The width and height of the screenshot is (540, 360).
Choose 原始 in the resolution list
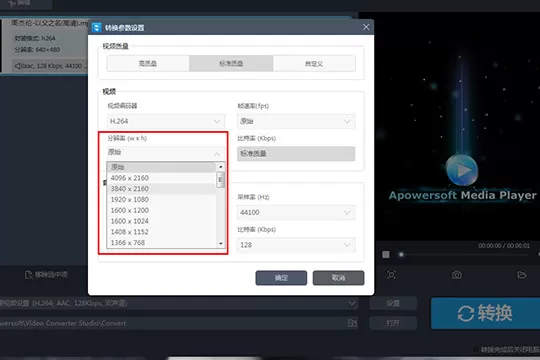tap(162, 167)
